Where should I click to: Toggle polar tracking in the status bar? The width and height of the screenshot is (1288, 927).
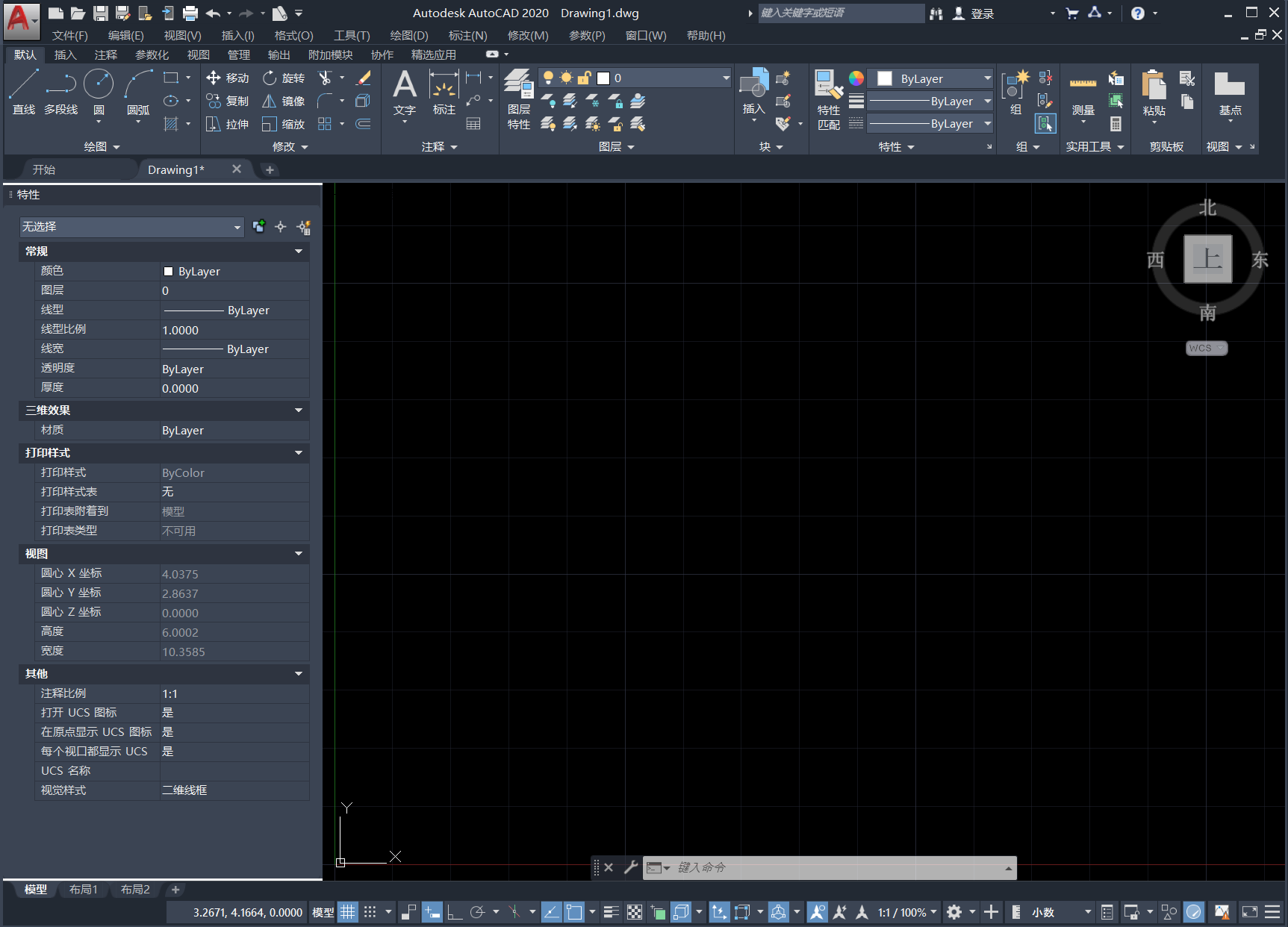click(478, 912)
